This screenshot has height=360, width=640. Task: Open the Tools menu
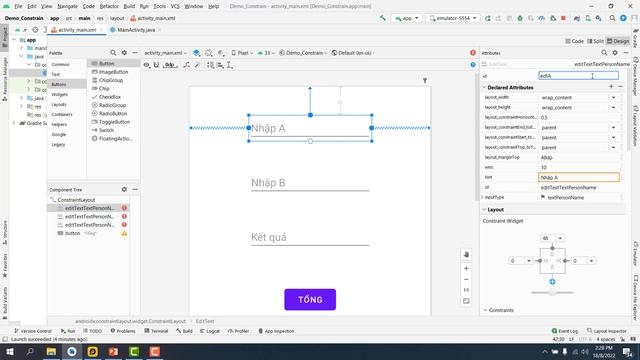pyautogui.click(x=160, y=7)
